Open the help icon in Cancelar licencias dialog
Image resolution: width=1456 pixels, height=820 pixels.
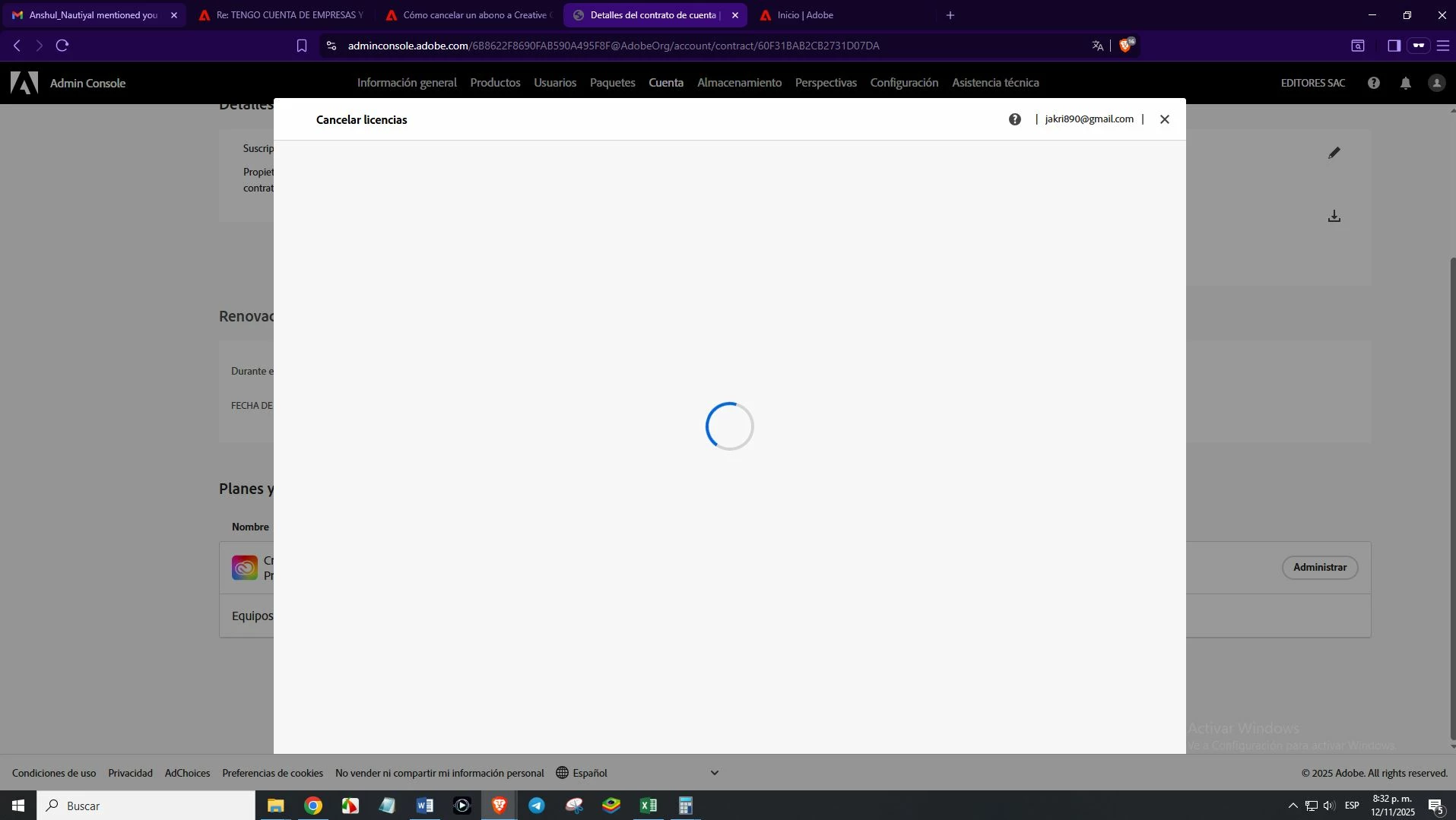point(1015,119)
